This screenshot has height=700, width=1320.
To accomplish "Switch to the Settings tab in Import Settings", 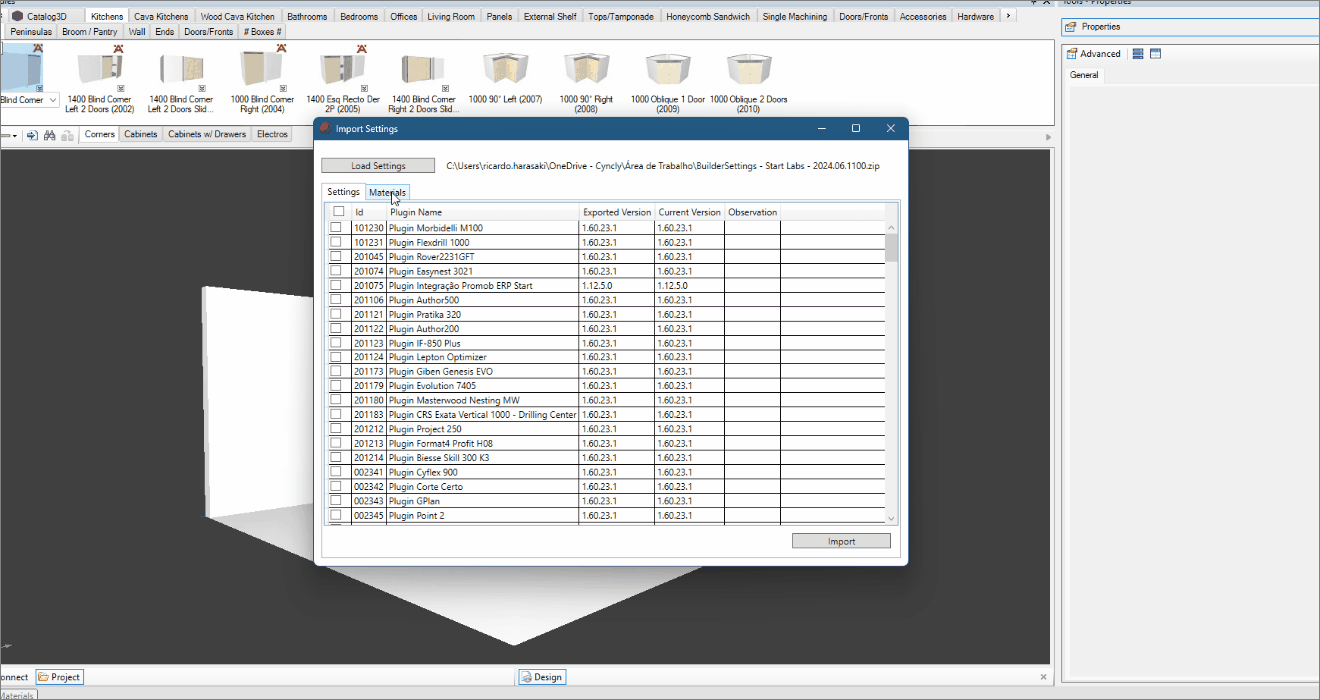I will [x=343, y=192].
